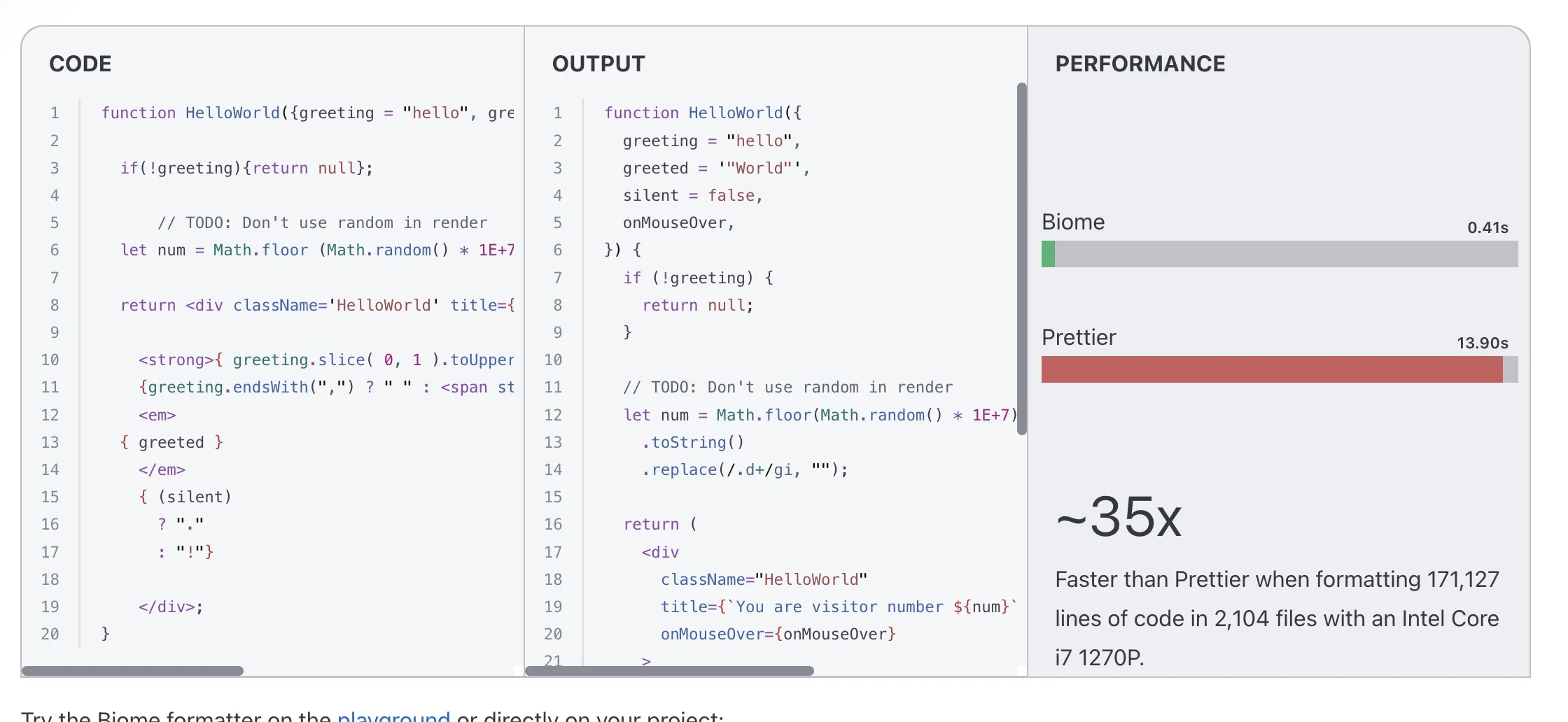
Task: Click the .toString() line in OUTPUT panel
Action: 693,442
